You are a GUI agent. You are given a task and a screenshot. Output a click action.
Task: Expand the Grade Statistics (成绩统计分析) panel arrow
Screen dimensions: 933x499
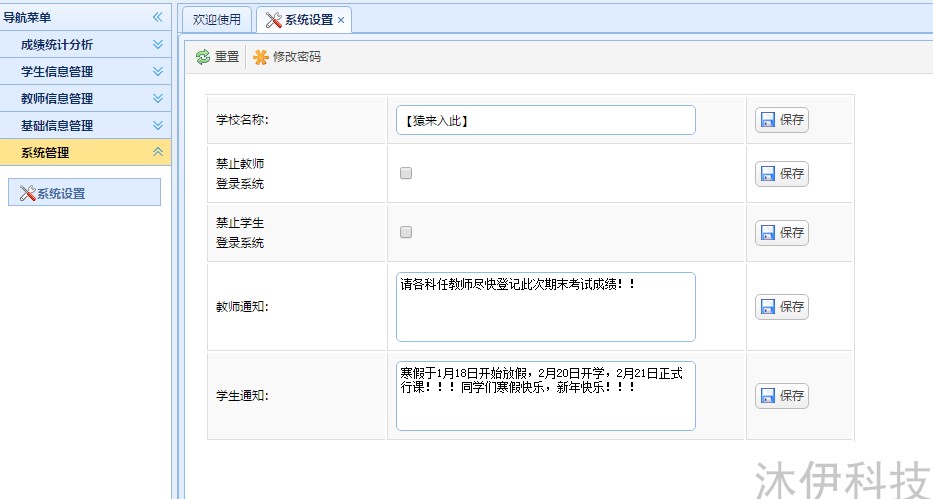tap(157, 44)
